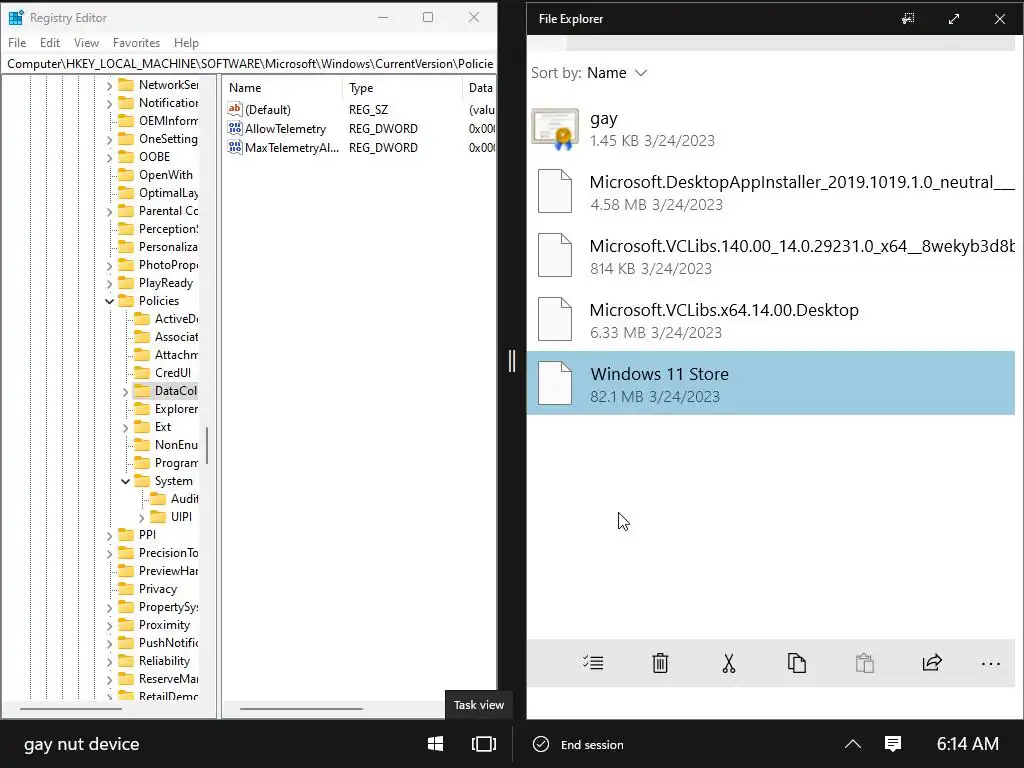
Task: Open the File menu in Registry Editor
Action: pos(17,42)
